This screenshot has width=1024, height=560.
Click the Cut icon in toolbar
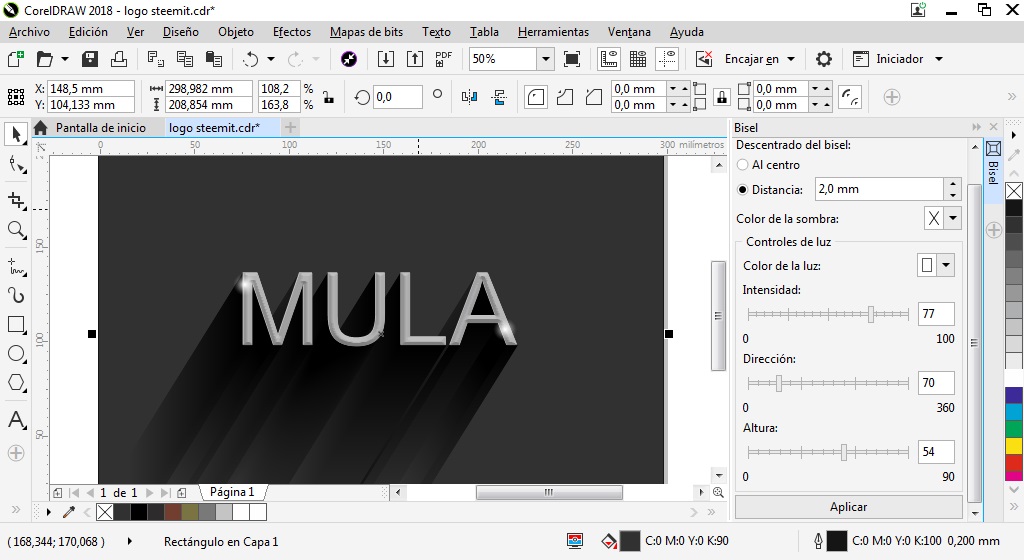(x=155, y=59)
